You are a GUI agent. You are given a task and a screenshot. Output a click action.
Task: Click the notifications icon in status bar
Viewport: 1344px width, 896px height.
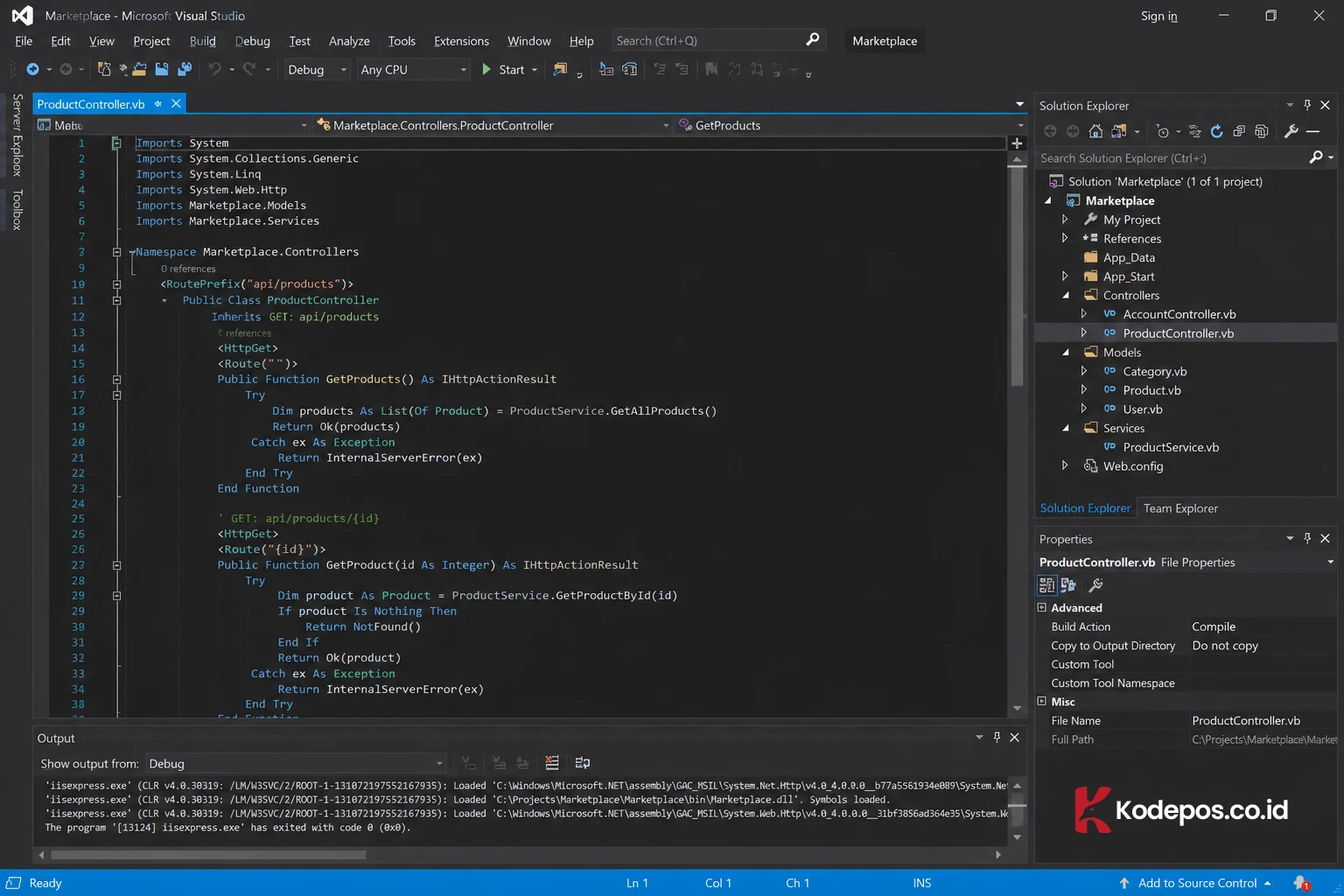(1301, 883)
